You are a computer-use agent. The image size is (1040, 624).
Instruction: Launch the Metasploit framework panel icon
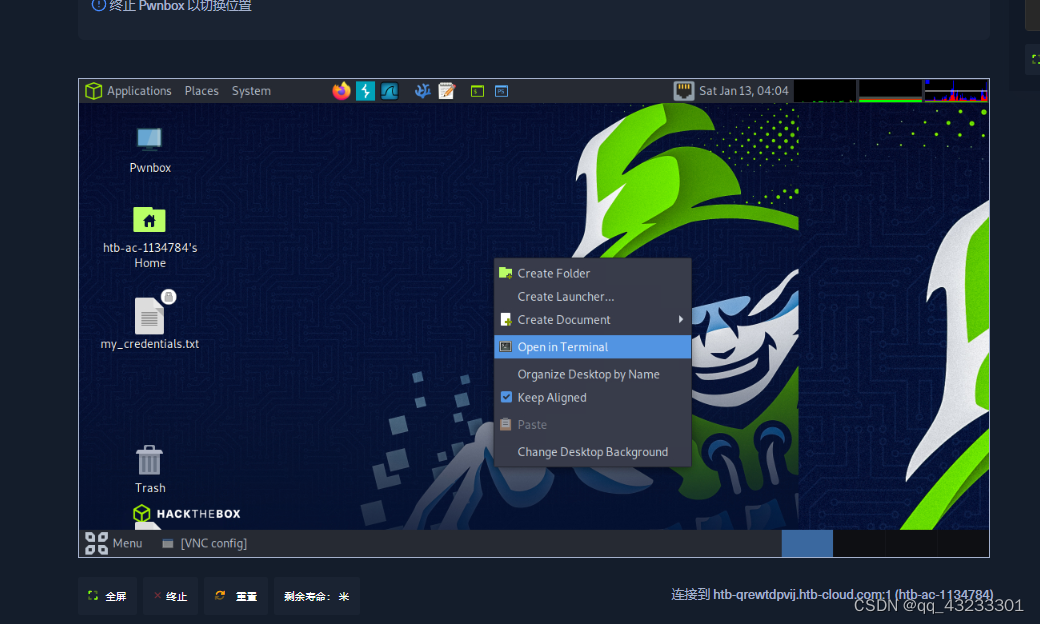pos(422,90)
